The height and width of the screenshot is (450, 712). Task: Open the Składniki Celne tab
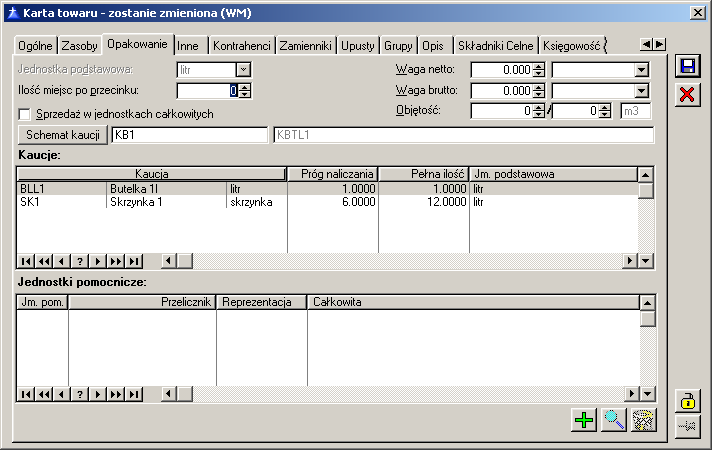point(495,46)
